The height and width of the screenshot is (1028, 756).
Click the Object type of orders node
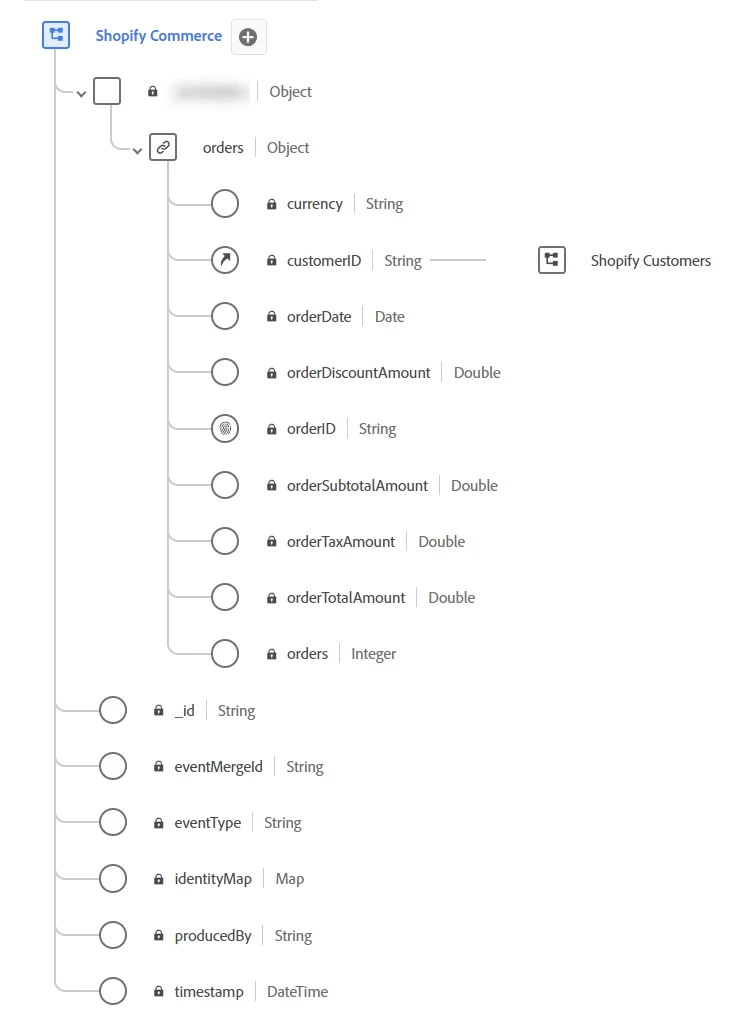click(288, 148)
